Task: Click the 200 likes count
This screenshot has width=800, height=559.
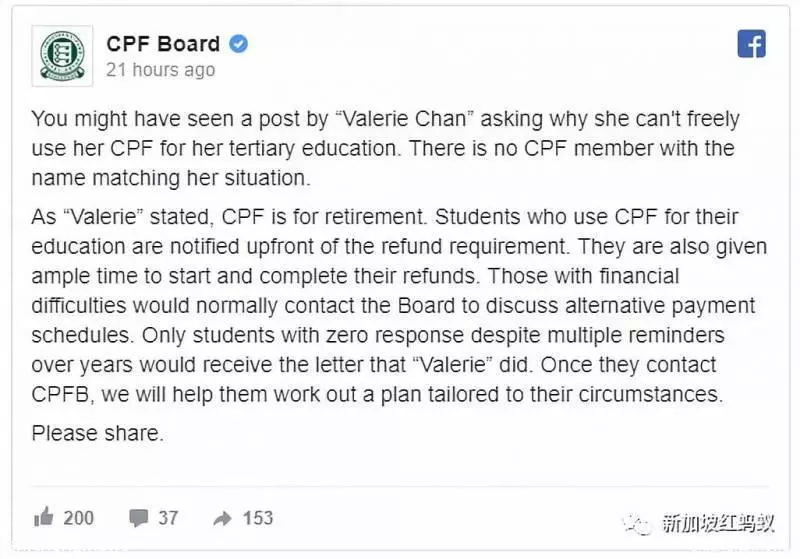Action: click(79, 518)
